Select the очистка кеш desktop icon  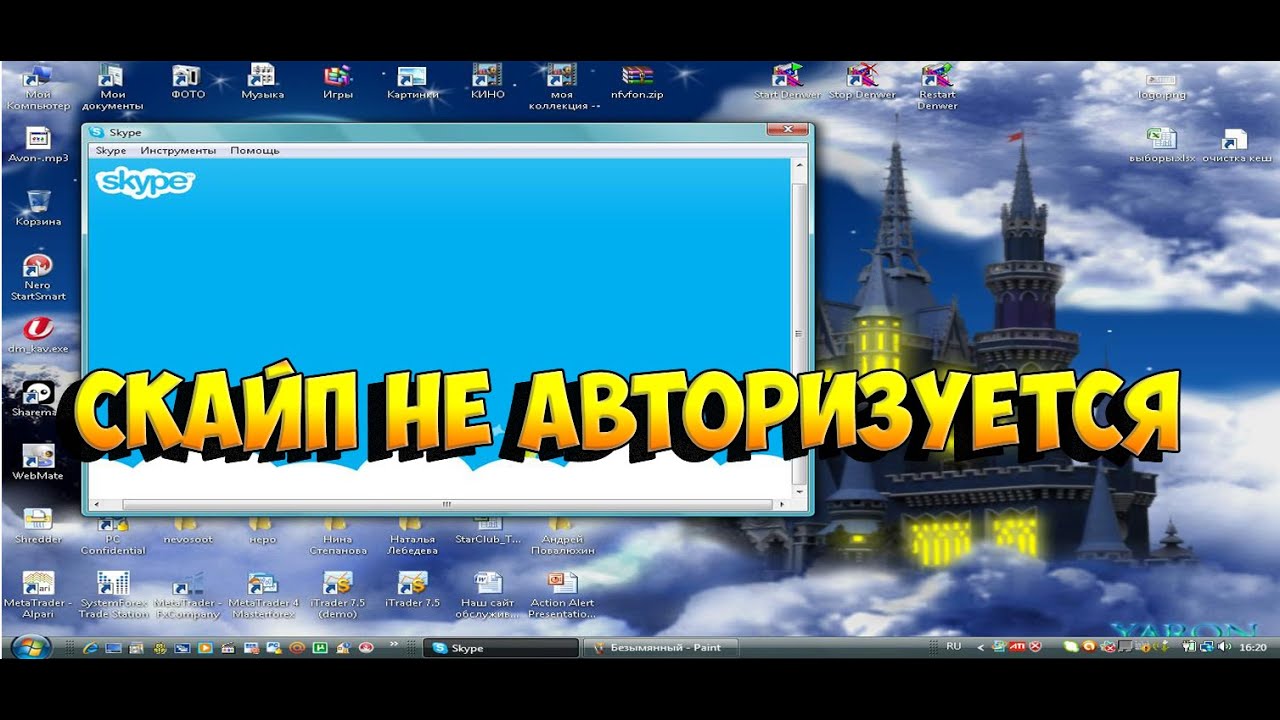pos(1237,146)
